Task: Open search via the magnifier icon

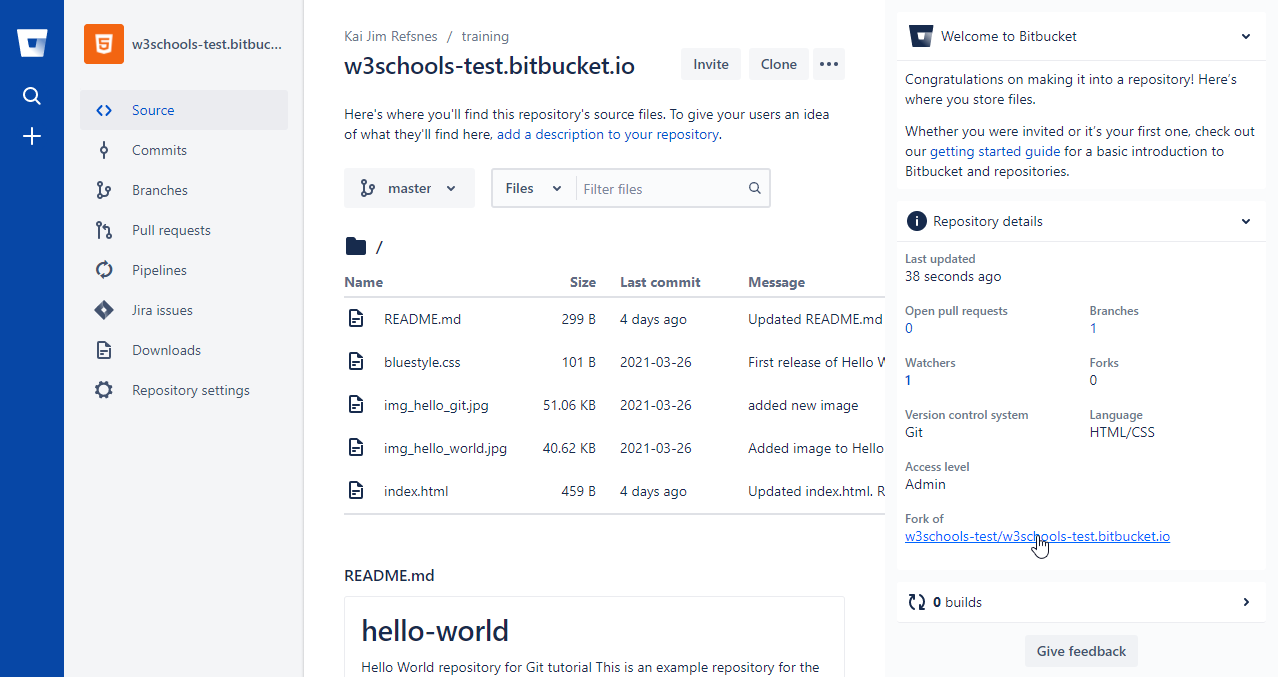Action: tap(32, 96)
